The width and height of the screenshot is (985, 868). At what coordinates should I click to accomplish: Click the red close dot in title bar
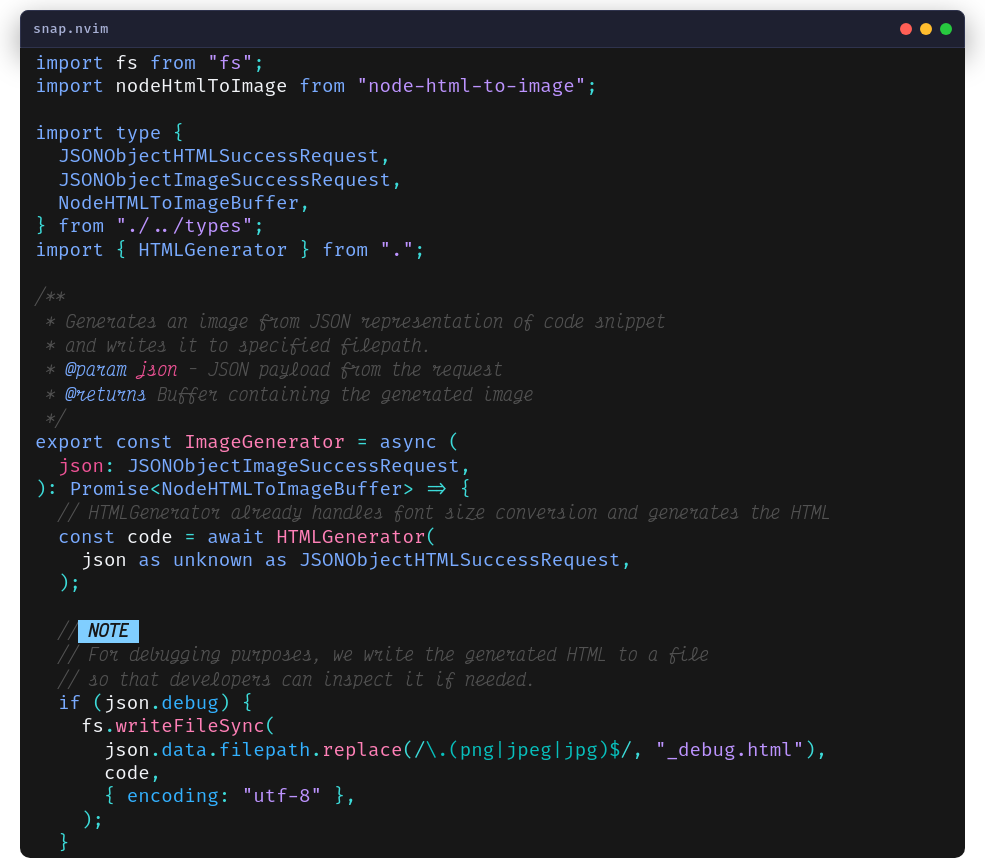[x=906, y=29]
